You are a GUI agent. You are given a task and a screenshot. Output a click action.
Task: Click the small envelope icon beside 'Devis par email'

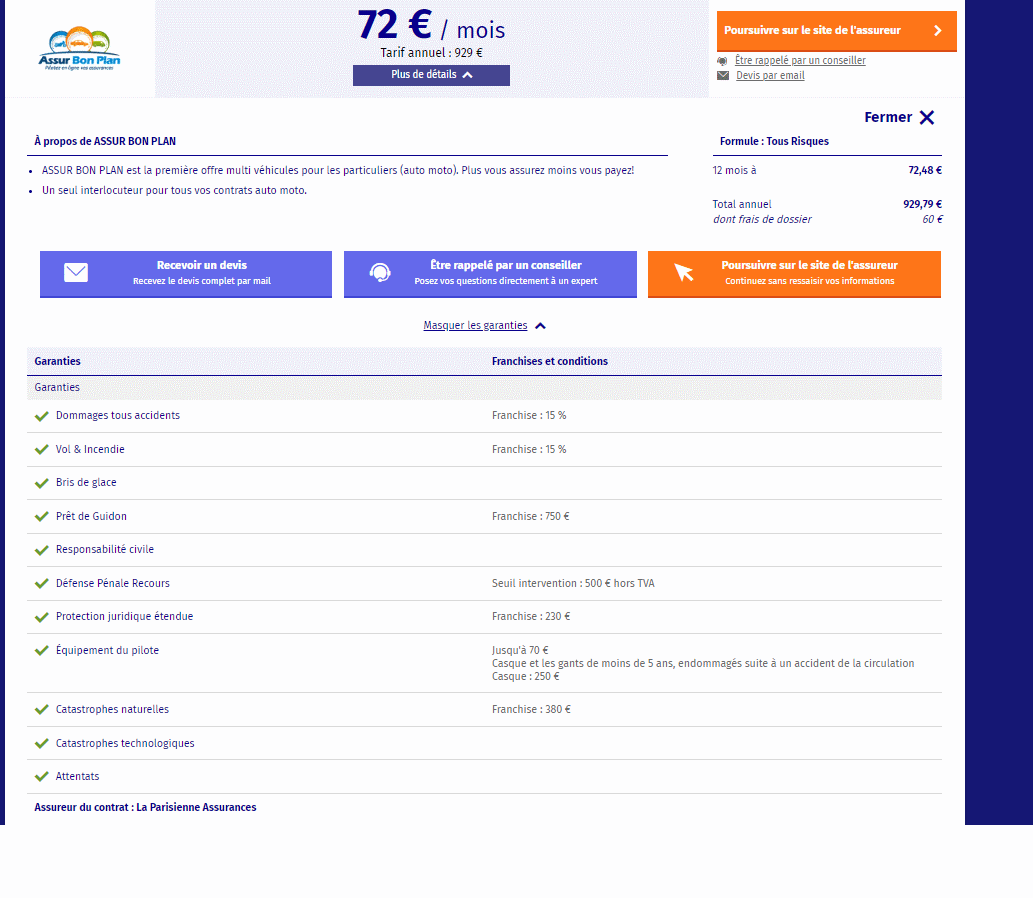(723, 76)
